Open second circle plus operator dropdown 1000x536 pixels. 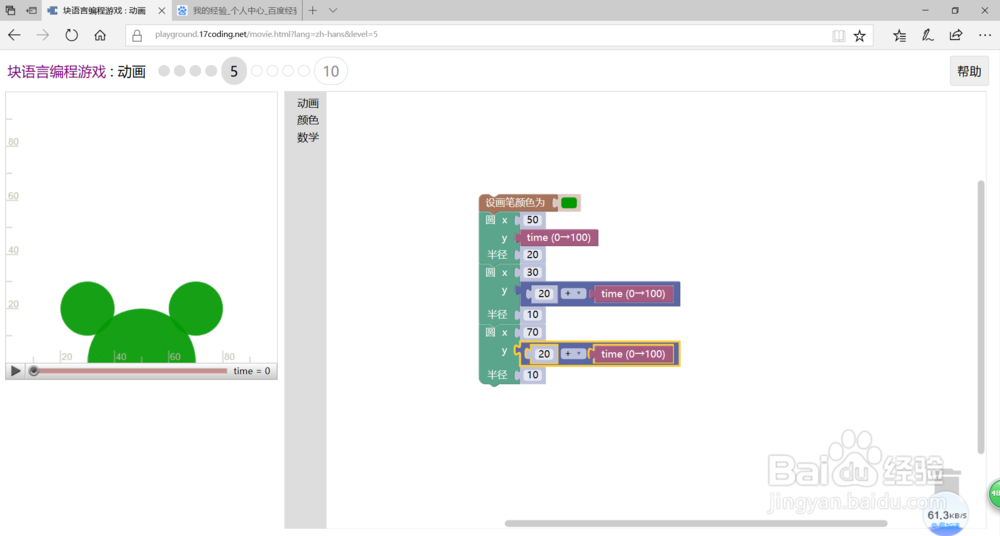pyautogui.click(x=573, y=294)
